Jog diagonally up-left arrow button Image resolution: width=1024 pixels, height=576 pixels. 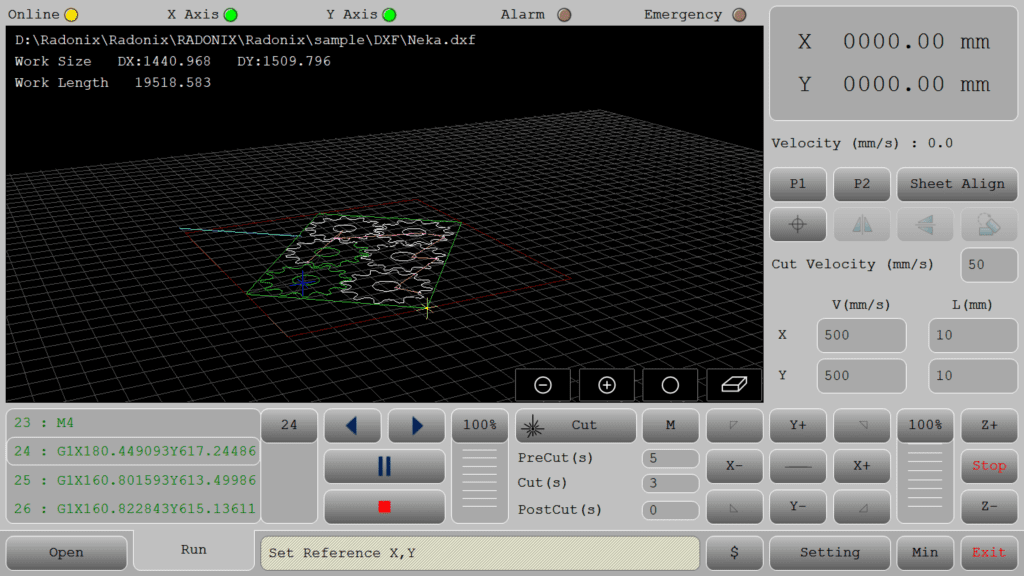point(734,425)
